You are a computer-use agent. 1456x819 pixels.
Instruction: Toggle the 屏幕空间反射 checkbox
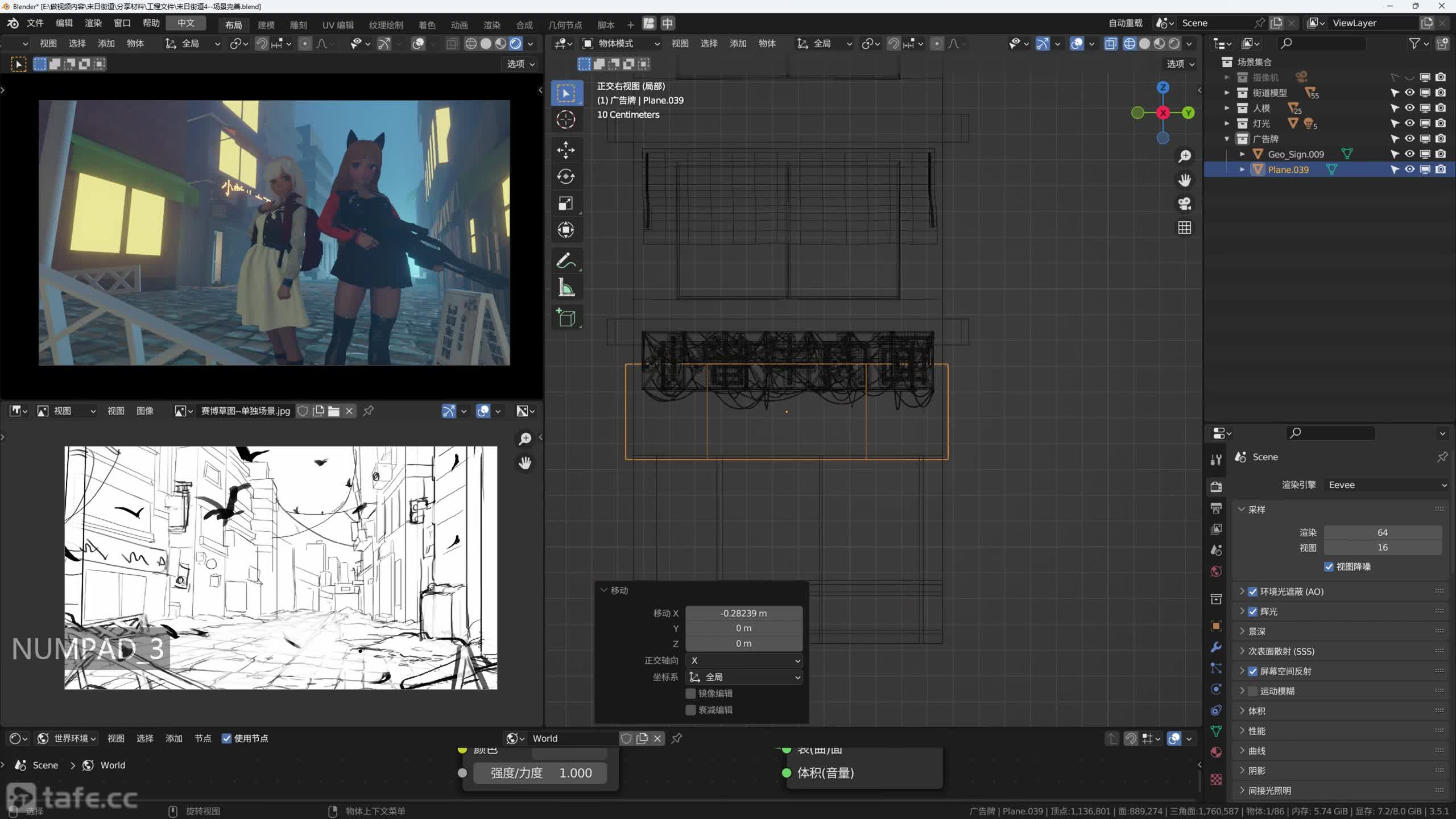(x=1253, y=671)
